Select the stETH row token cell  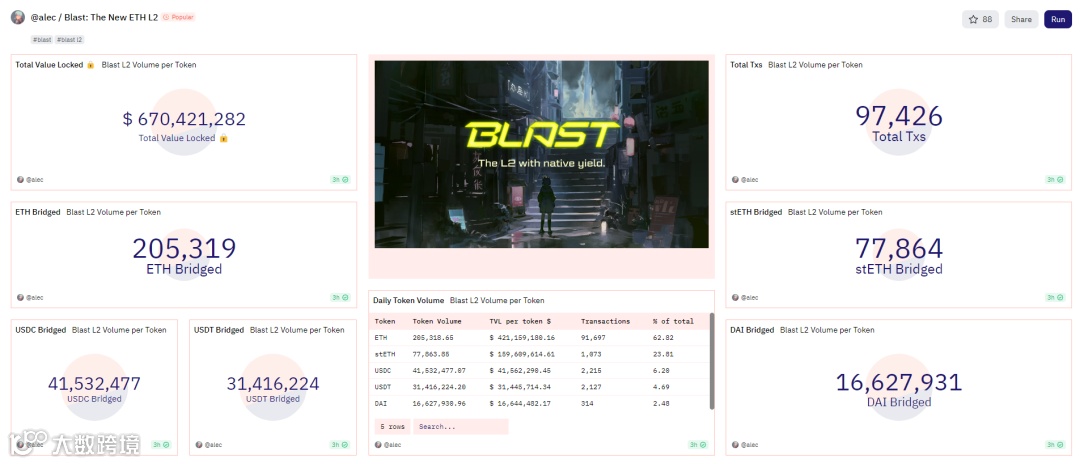click(x=384, y=355)
